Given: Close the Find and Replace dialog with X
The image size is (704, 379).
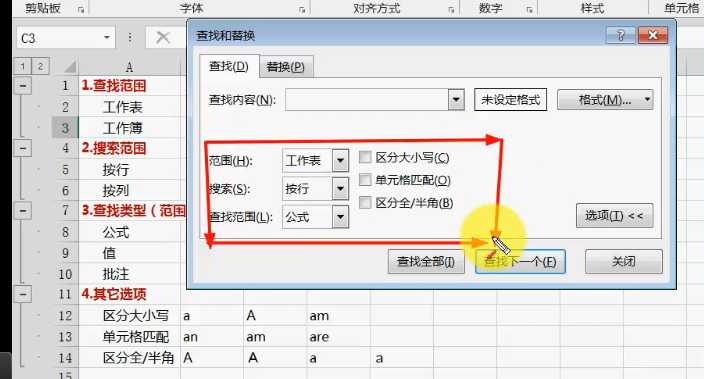Looking at the screenshot, I should point(653,35).
